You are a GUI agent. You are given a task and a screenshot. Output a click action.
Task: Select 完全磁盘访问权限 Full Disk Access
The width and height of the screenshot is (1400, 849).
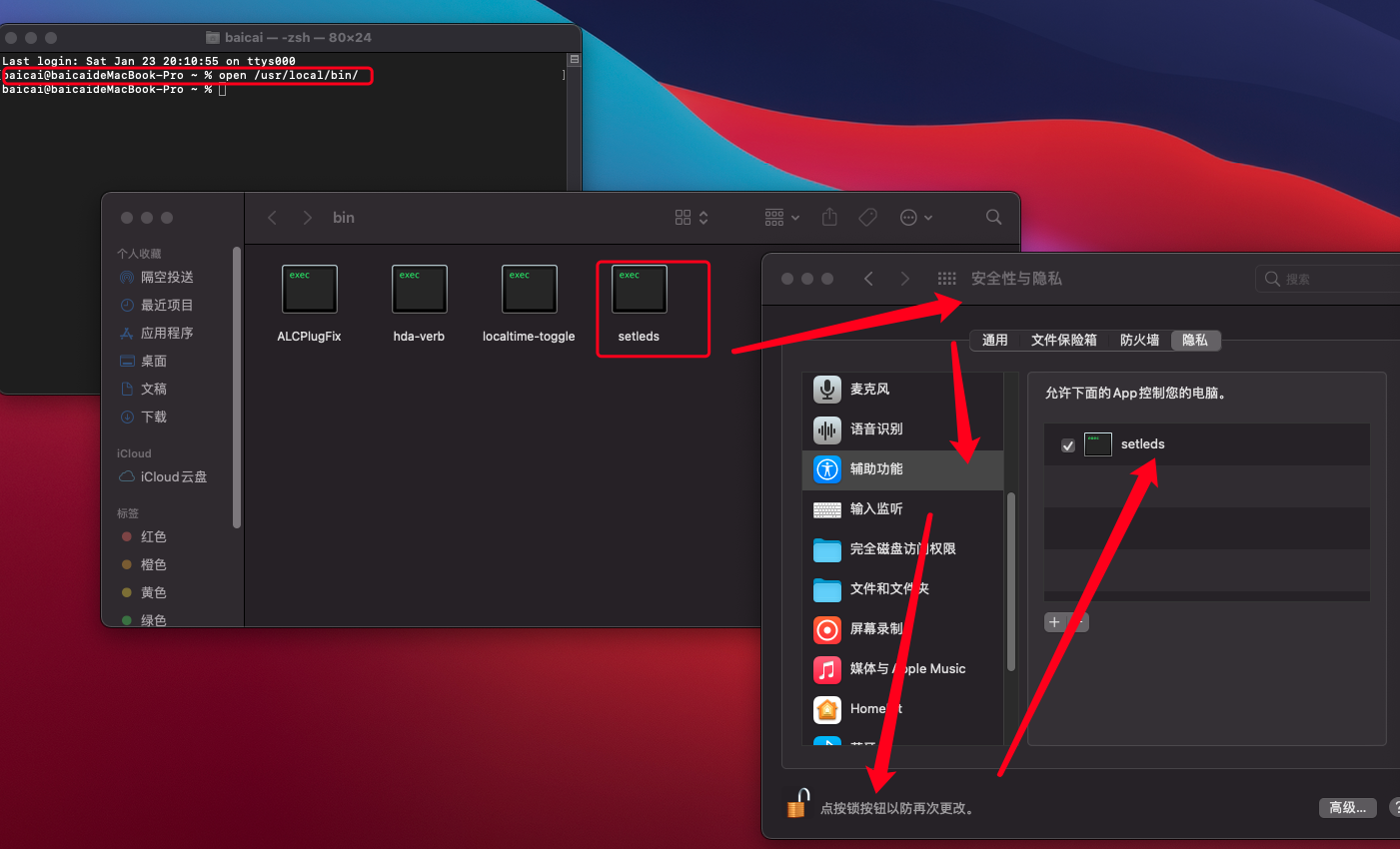pos(902,549)
